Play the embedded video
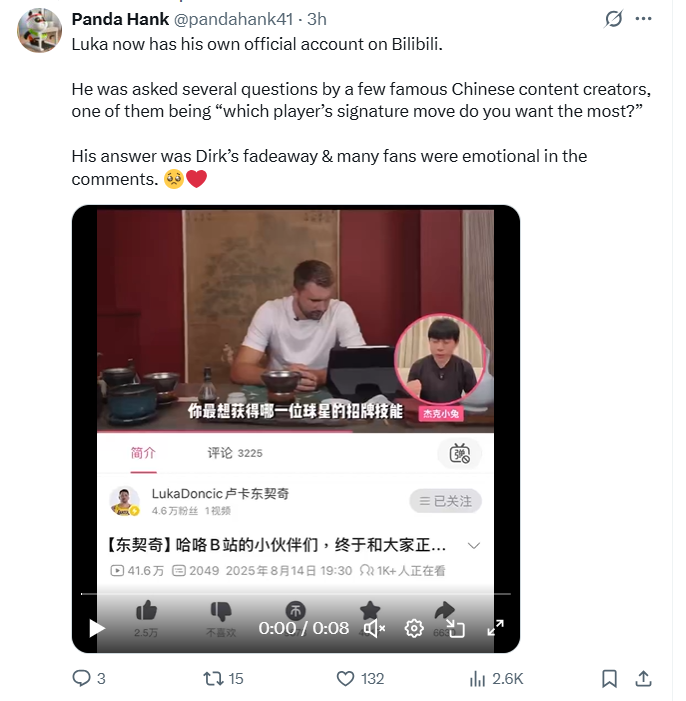Screen dimensions: 686x701 (97, 628)
